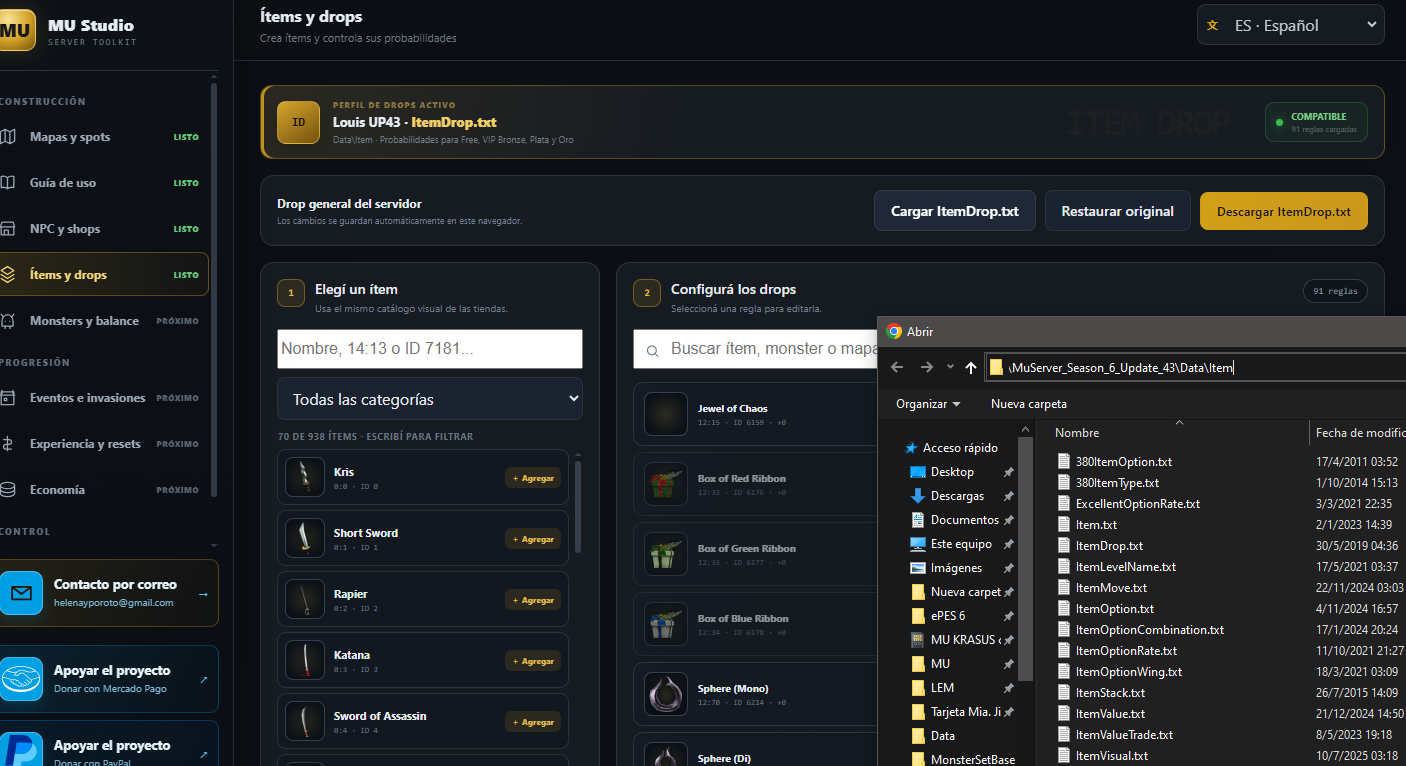Viewport: 1406px width, 766px height.
Task: Open the ES · Español language dropdown
Action: pos(1290,25)
